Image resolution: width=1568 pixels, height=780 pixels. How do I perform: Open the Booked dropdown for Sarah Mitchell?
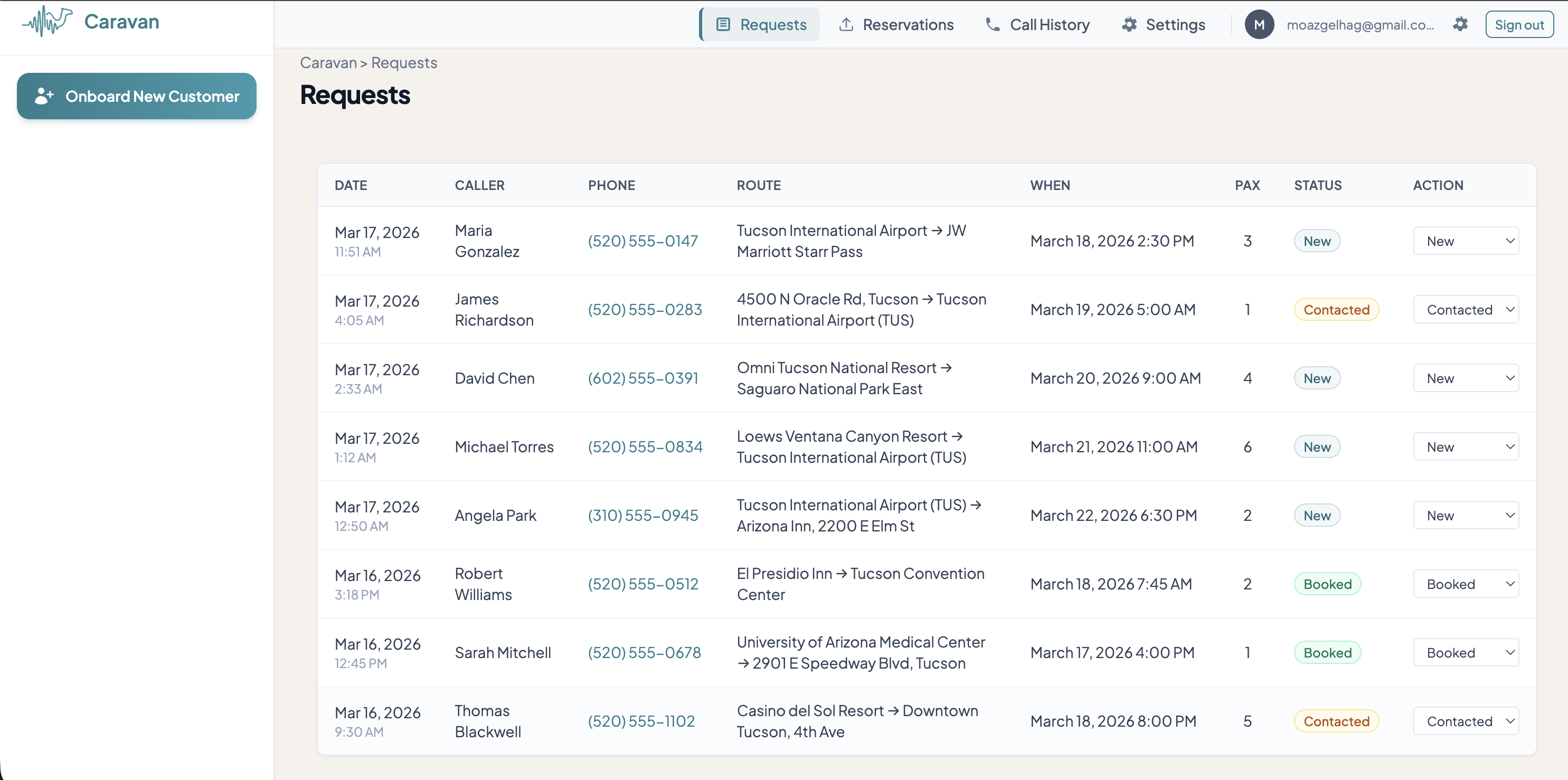[1465, 653]
